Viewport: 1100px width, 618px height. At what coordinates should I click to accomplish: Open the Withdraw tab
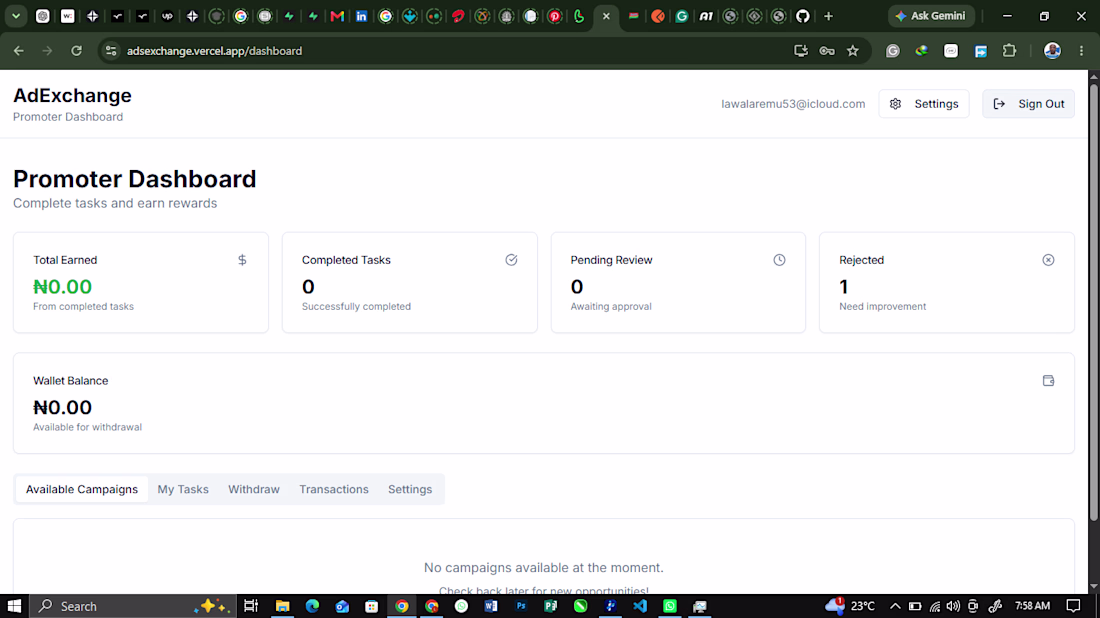[254, 490]
